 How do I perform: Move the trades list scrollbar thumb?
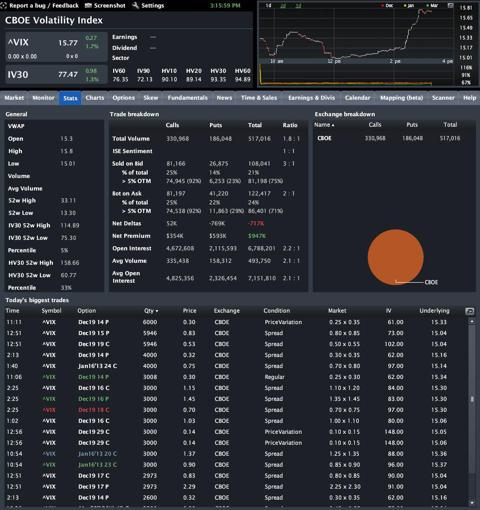click(472, 399)
